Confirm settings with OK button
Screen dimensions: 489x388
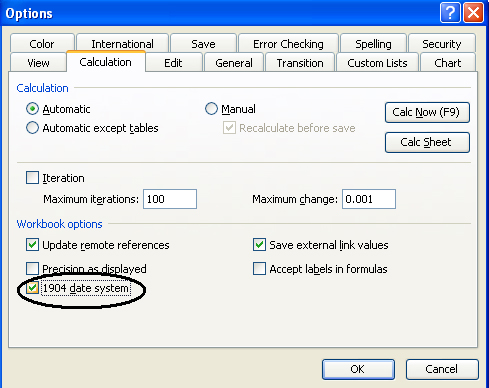358,369
